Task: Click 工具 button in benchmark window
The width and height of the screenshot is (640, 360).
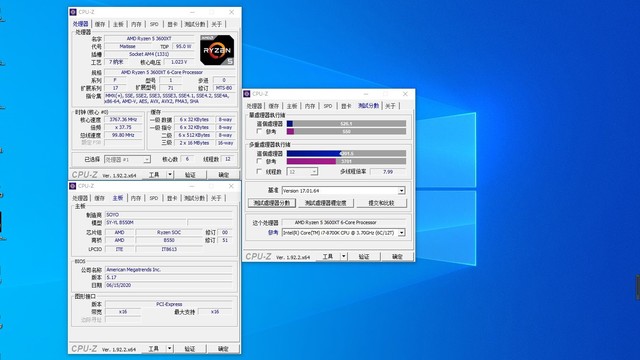Action: click(x=328, y=256)
